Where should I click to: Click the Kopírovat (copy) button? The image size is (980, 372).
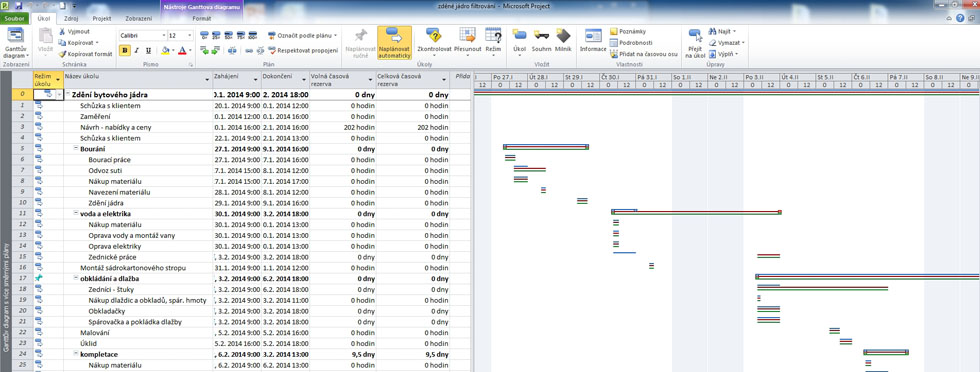click(79, 43)
